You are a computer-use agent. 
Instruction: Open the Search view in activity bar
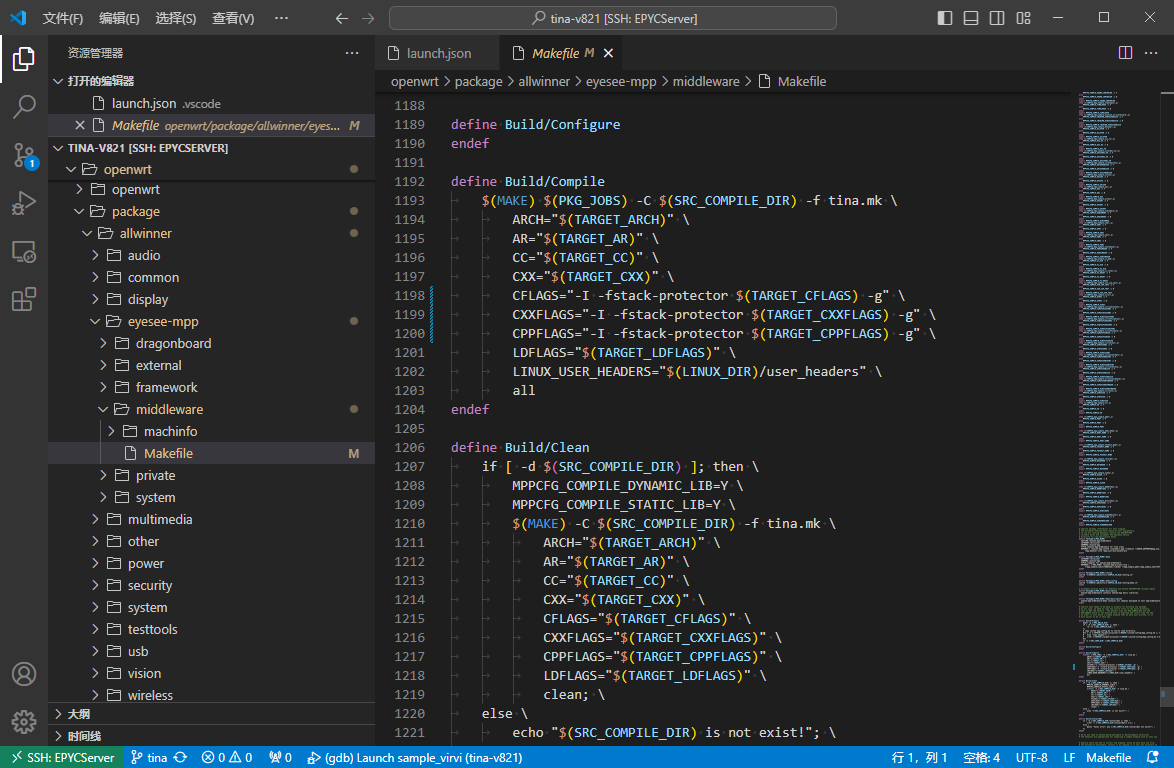tap(24, 107)
